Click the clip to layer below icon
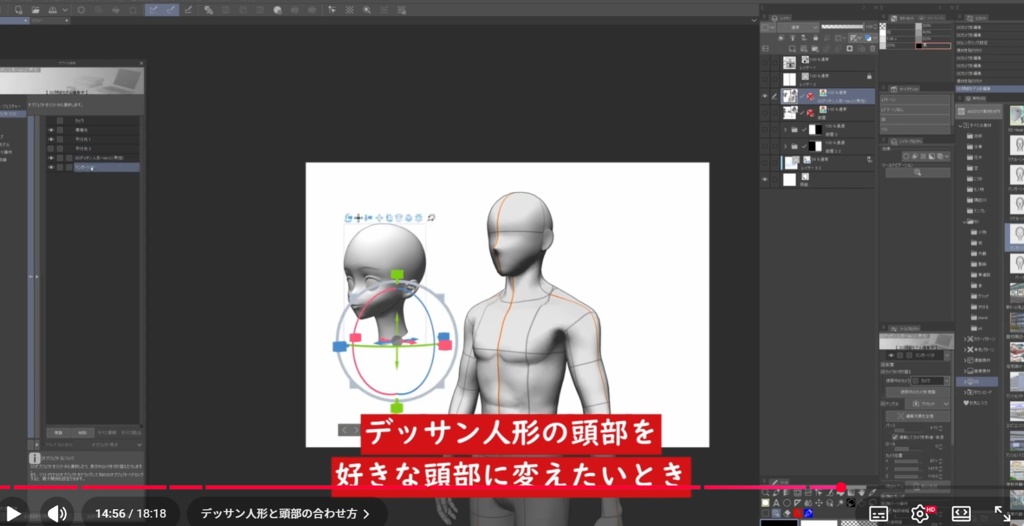1024x526 pixels. (781, 38)
